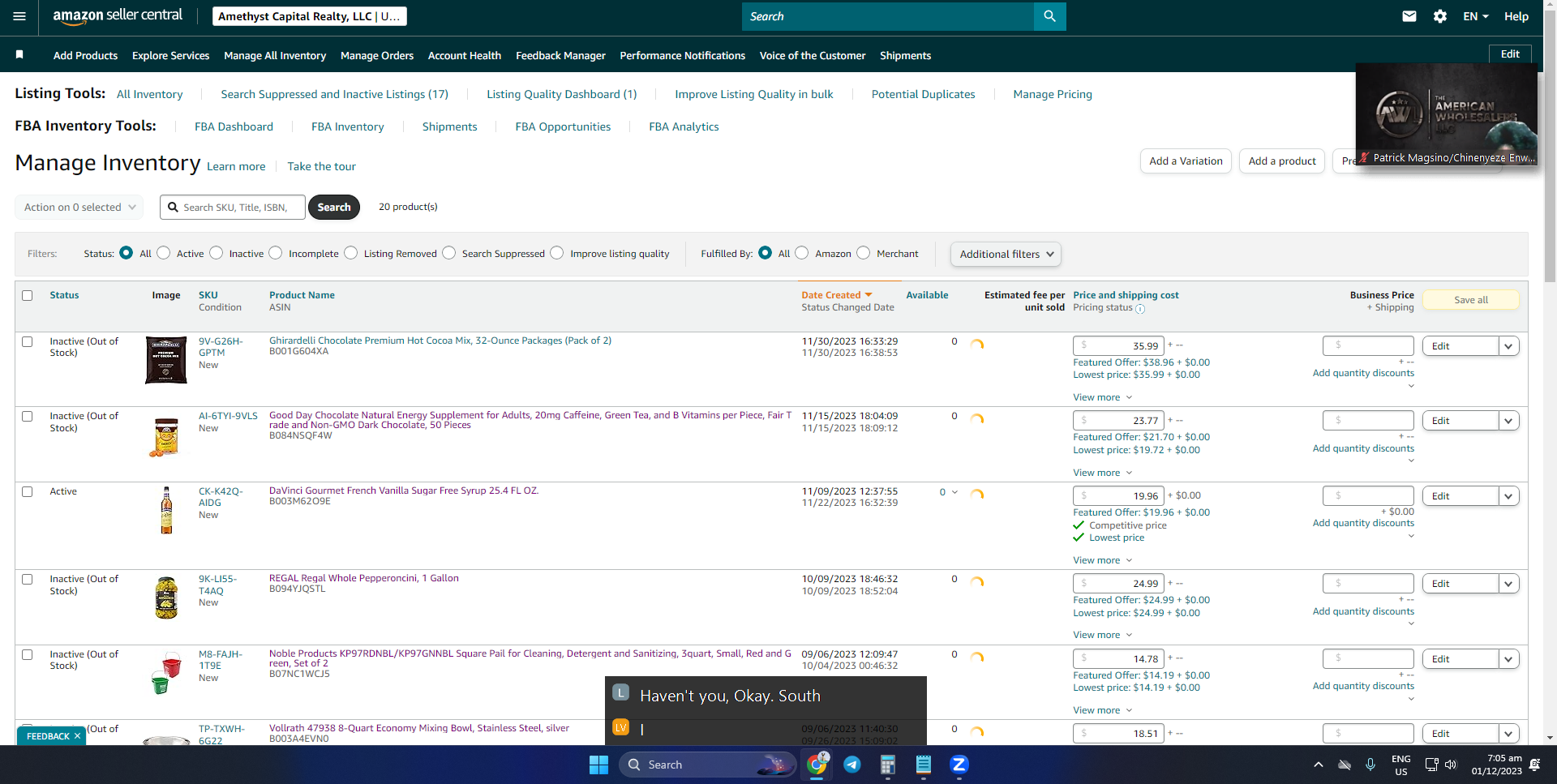Check the Good Day Chocolate row checkbox
The height and width of the screenshot is (784, 1557).
(28, 416)
